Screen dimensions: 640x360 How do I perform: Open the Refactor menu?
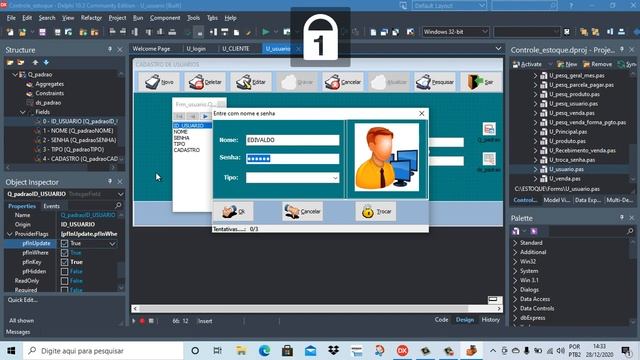pos(91,18)
